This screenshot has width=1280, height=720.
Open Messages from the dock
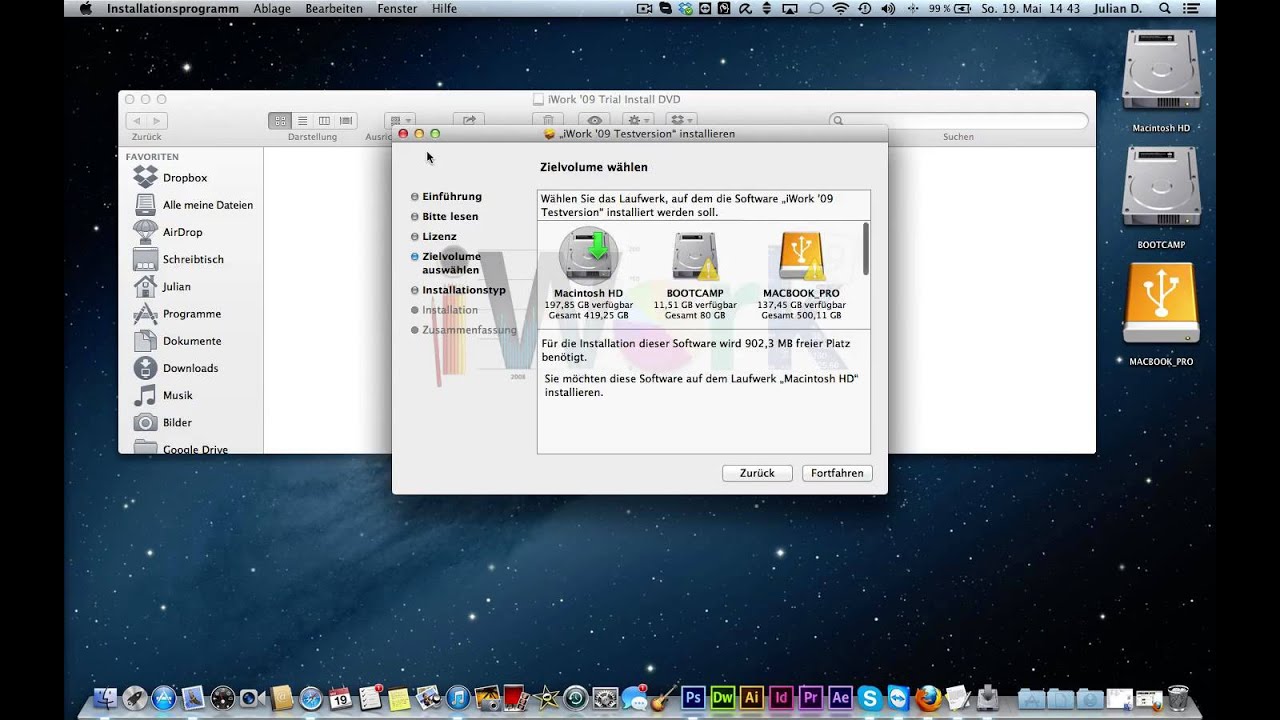[635, 698]
